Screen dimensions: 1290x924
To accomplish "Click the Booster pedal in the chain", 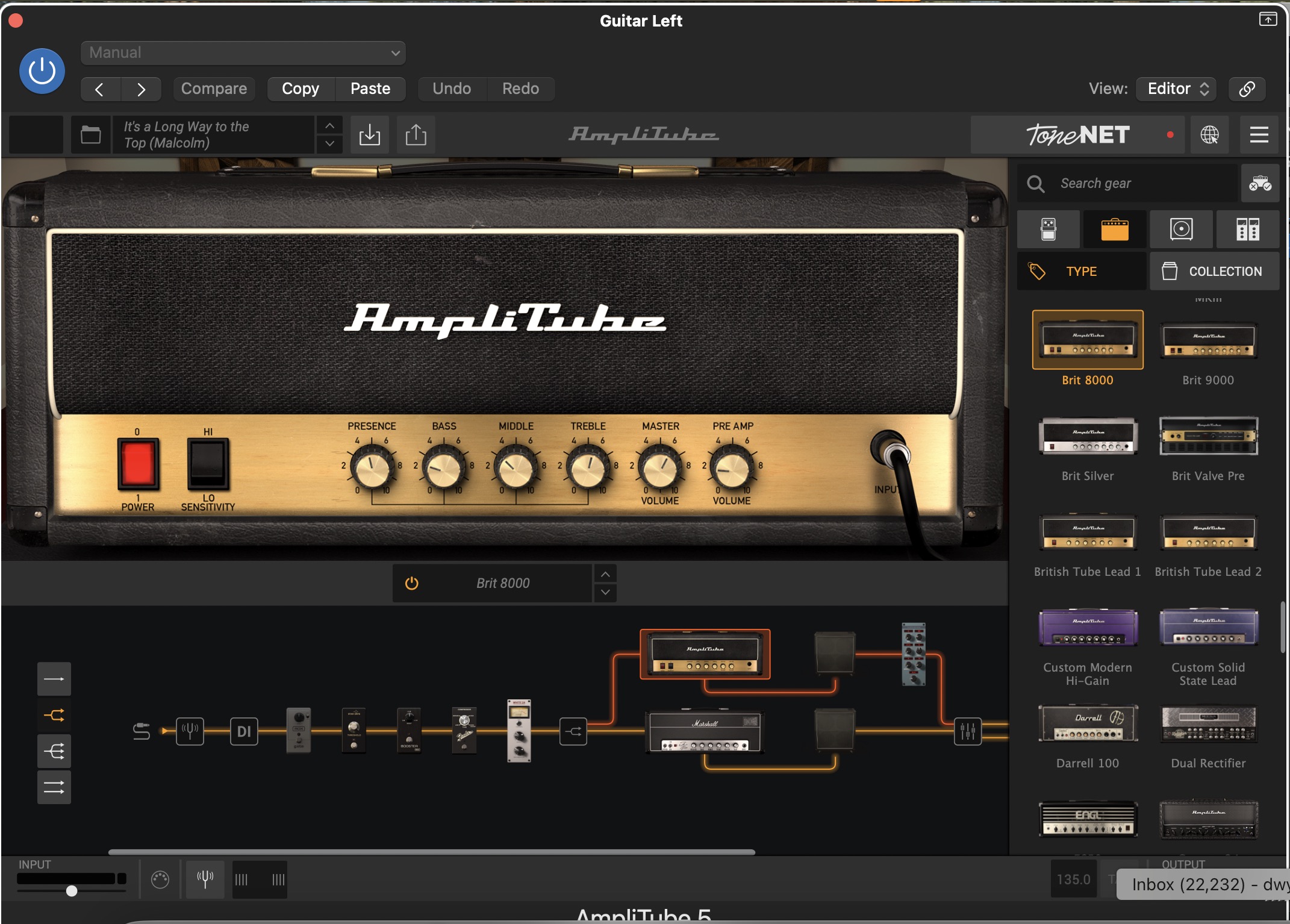I will [x=409, y=730].
